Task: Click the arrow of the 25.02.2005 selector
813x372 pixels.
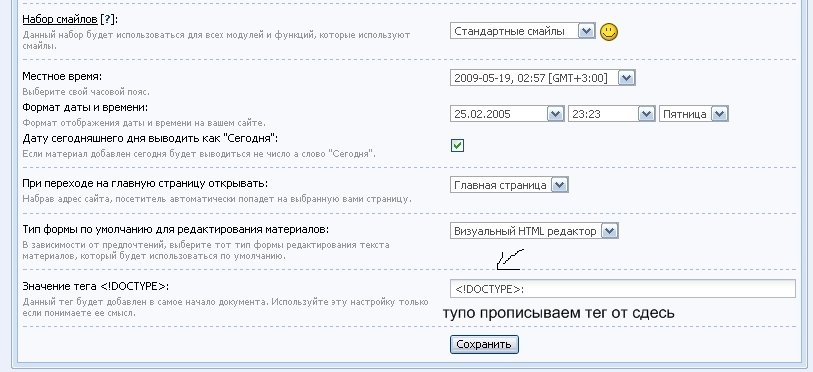Action: 555,114
